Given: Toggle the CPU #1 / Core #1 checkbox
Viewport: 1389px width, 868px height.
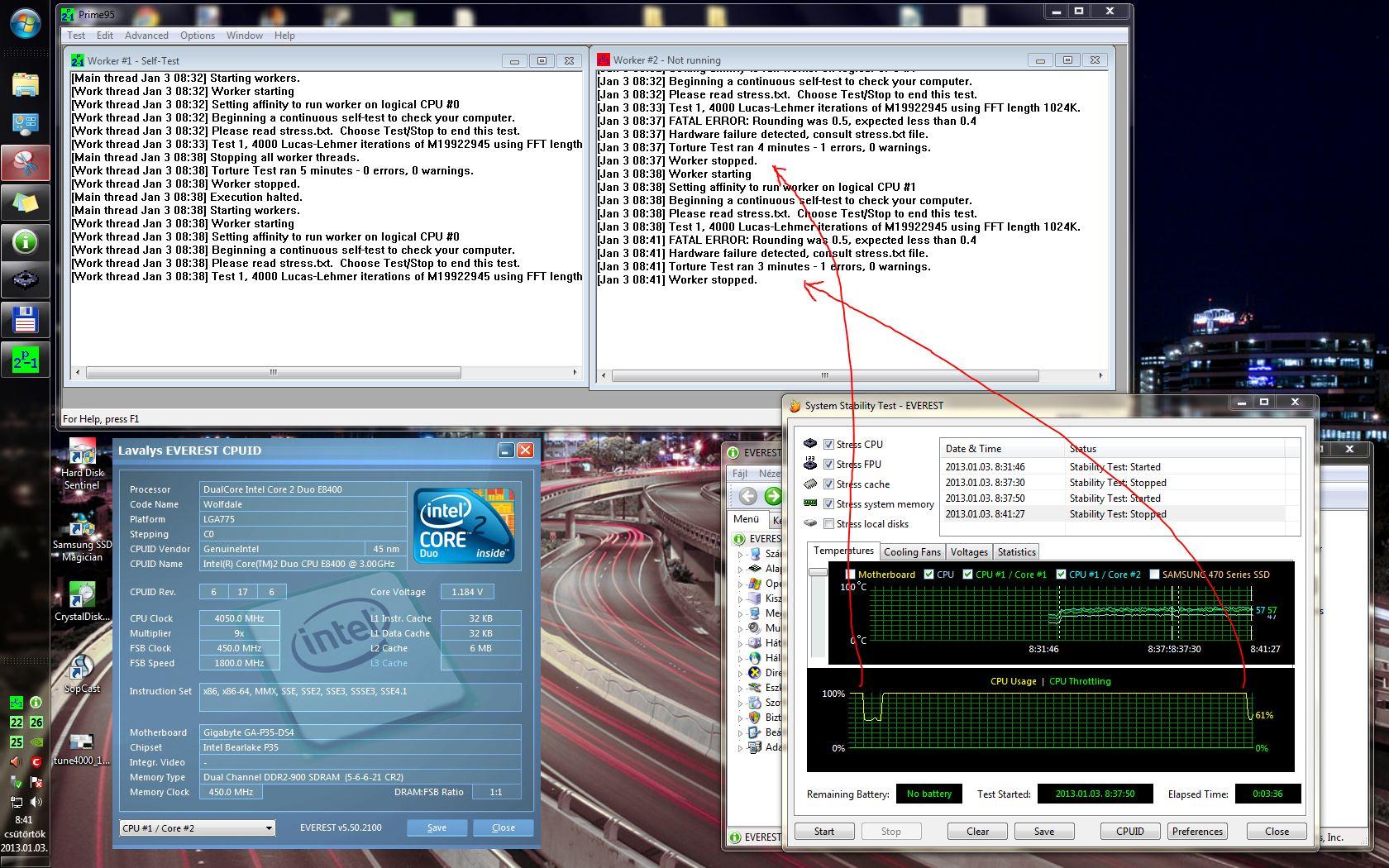Looking at the screenshot, I should pos(967,575).
